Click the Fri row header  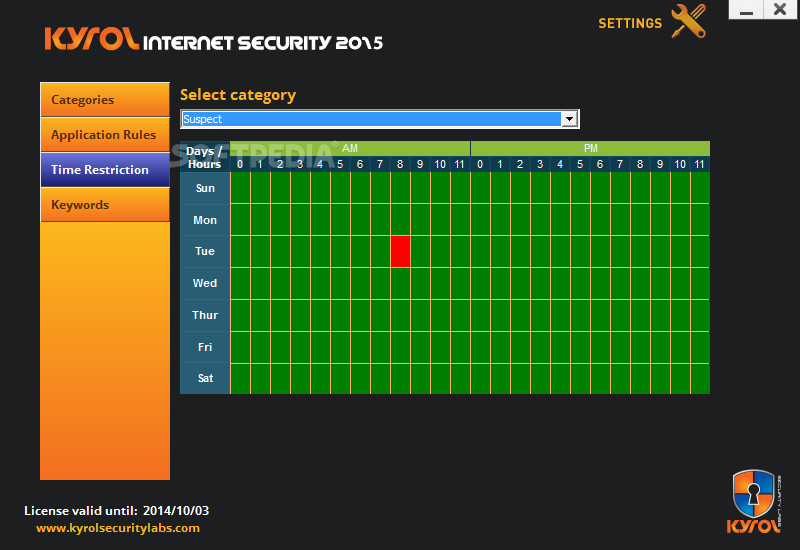point(205,347)
